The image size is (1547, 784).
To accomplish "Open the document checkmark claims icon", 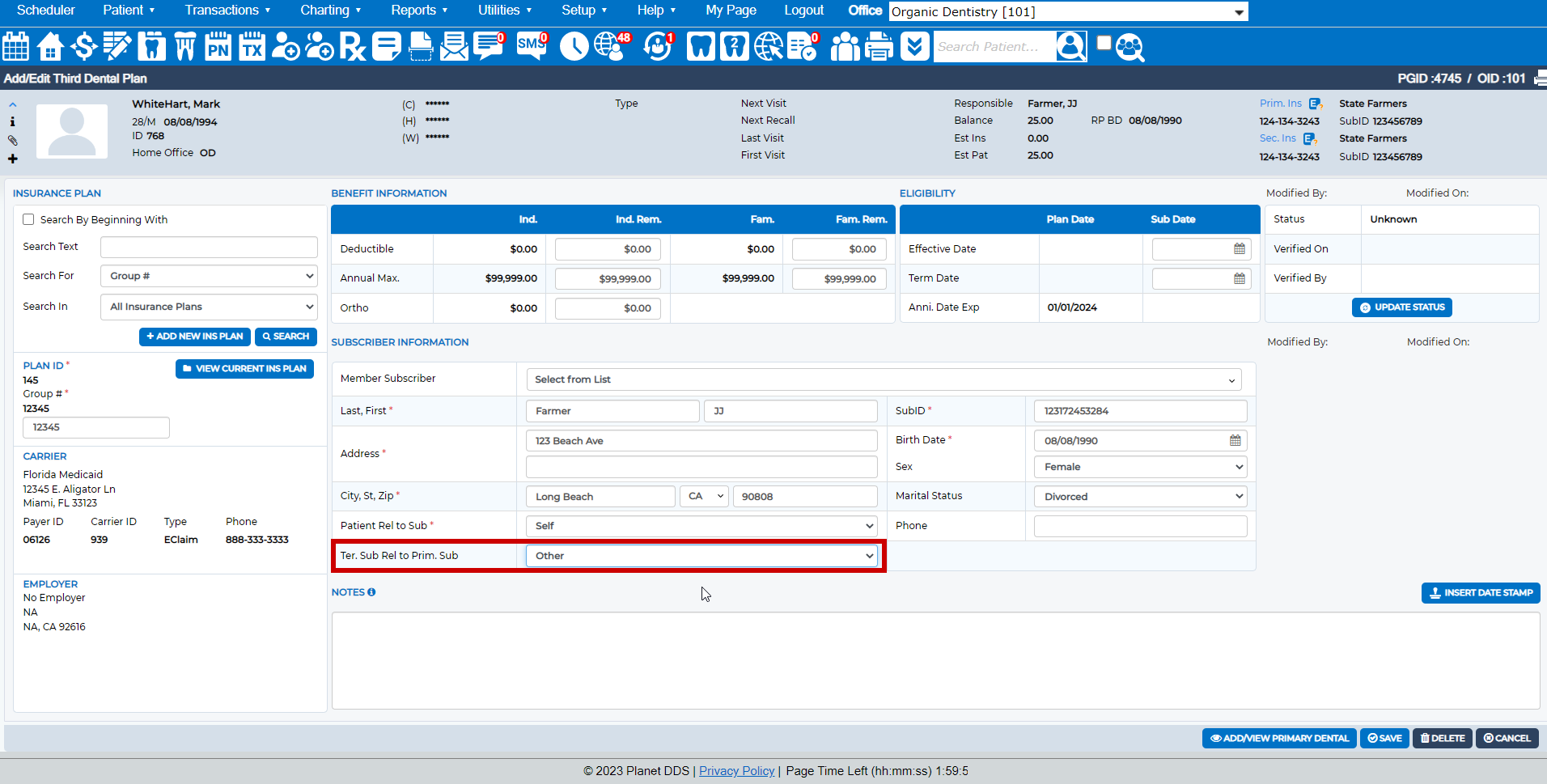I will click(x=803, y=46).
